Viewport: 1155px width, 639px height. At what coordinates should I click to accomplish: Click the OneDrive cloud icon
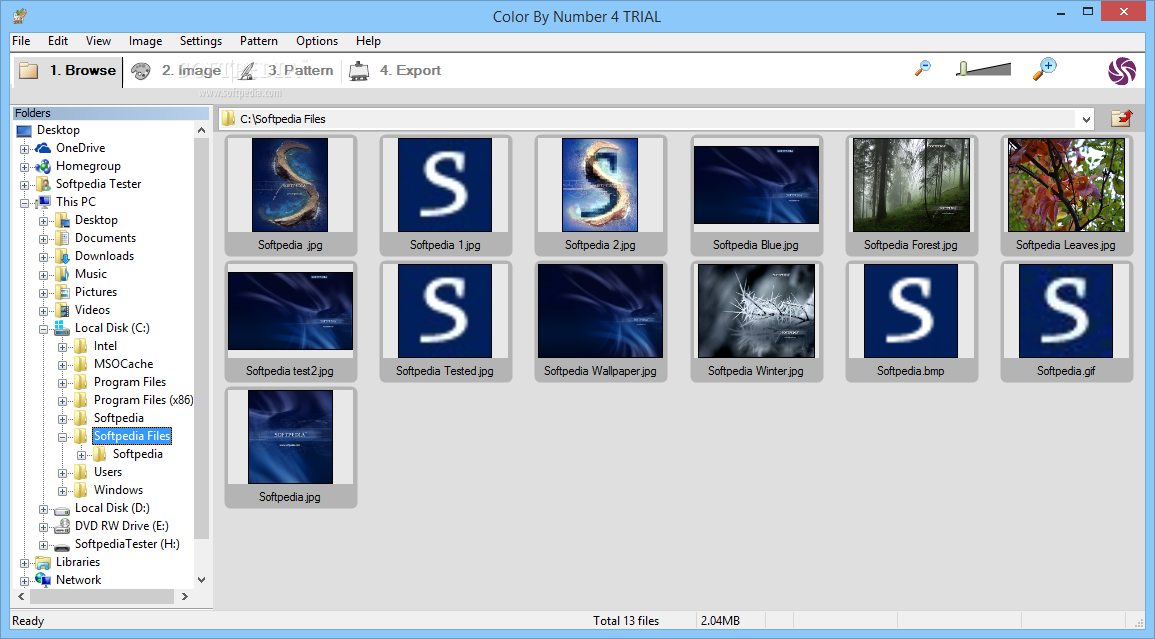point(43,148)
